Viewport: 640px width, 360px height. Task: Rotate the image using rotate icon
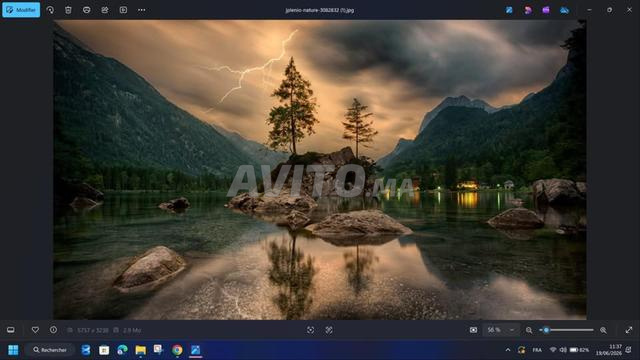click(50, 10)
